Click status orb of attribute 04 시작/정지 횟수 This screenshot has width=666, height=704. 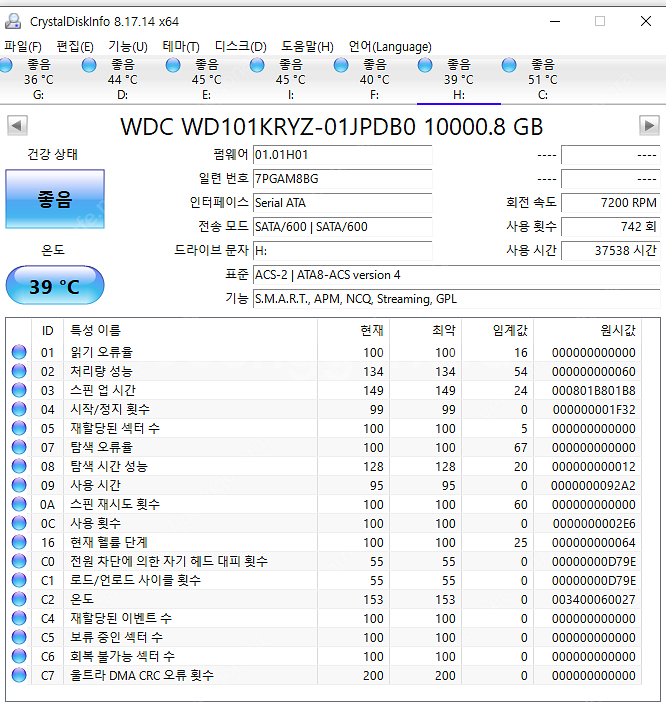pos(19,409)
